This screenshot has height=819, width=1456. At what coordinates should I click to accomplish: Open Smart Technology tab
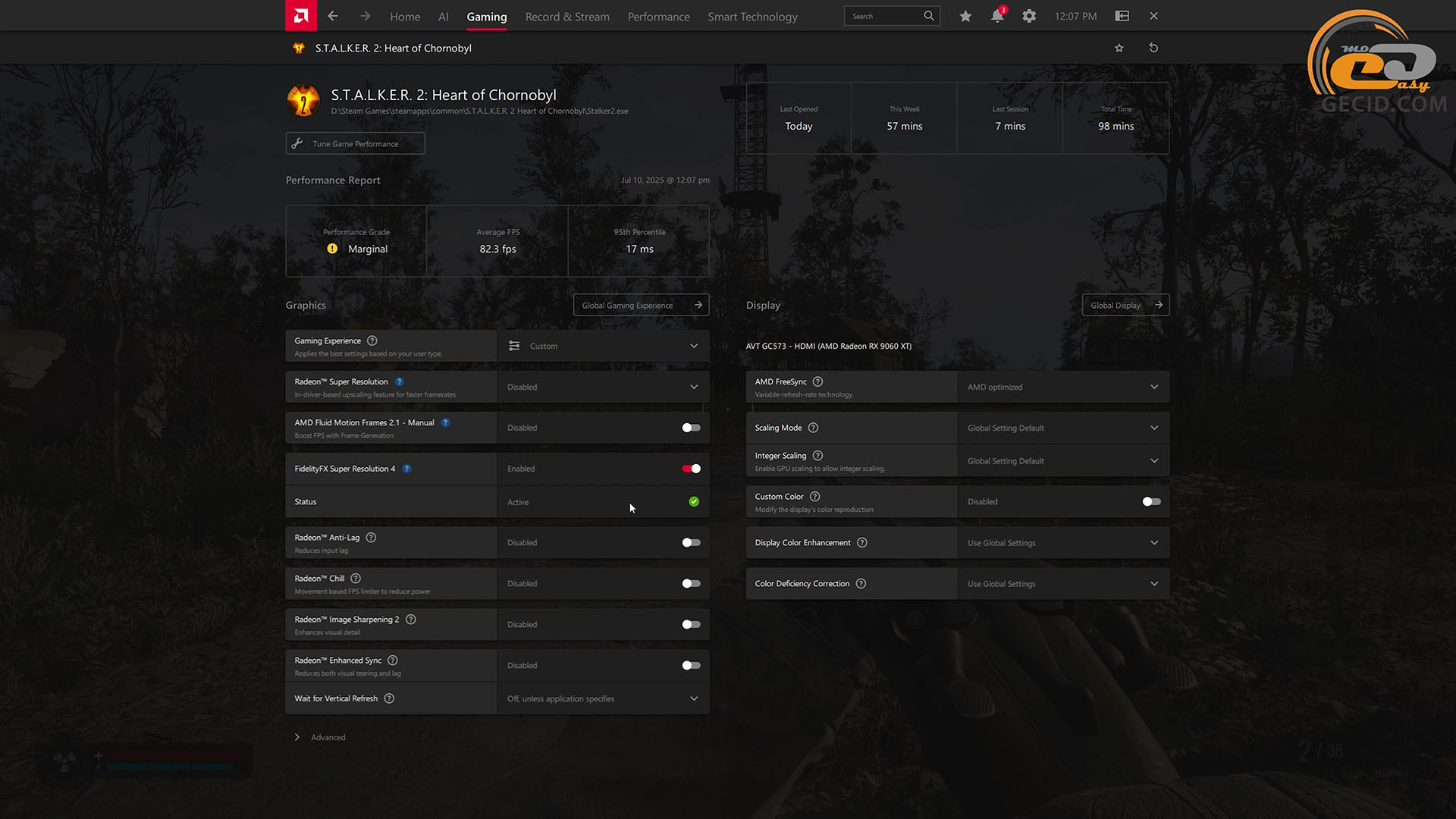753,17
